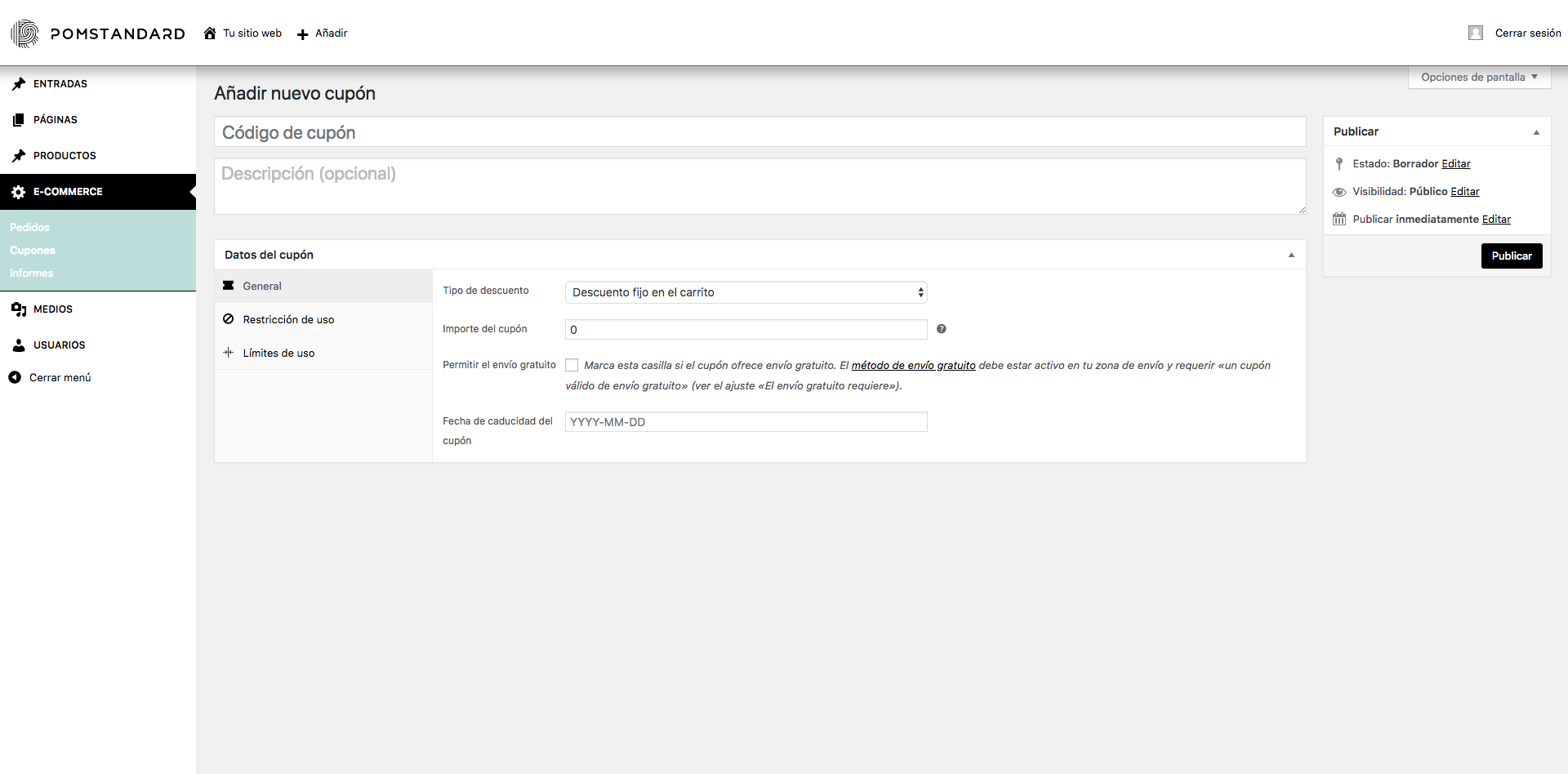Click the help icon beside Importe del cupón

coord(941,329)
